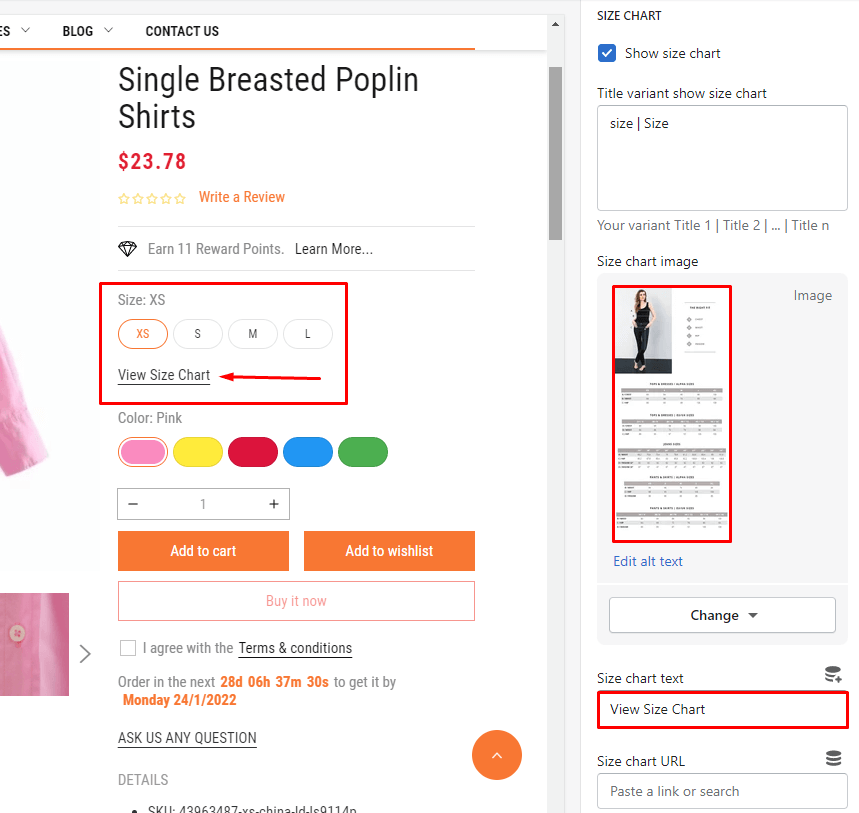
Task: Open the Change image dropdown
Action: (x=722, y=615)
